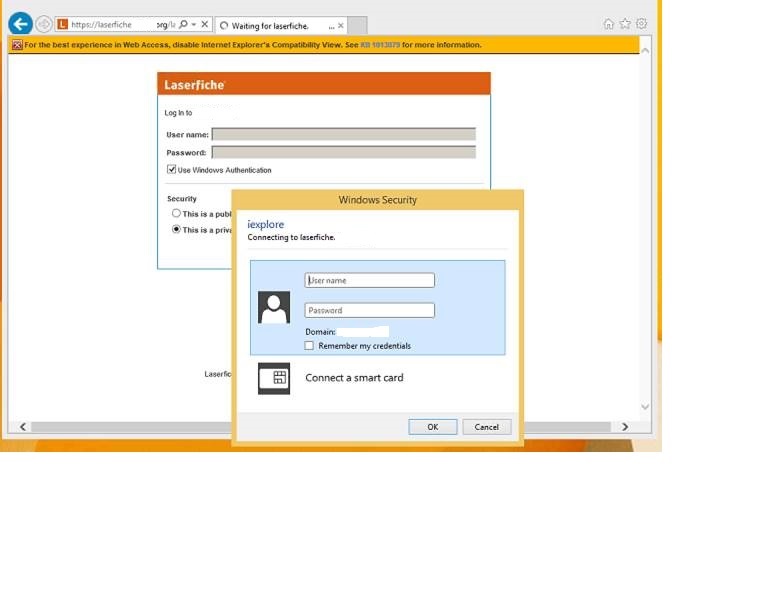Click the horizontal scrollbar right arrow

(625, 427)
